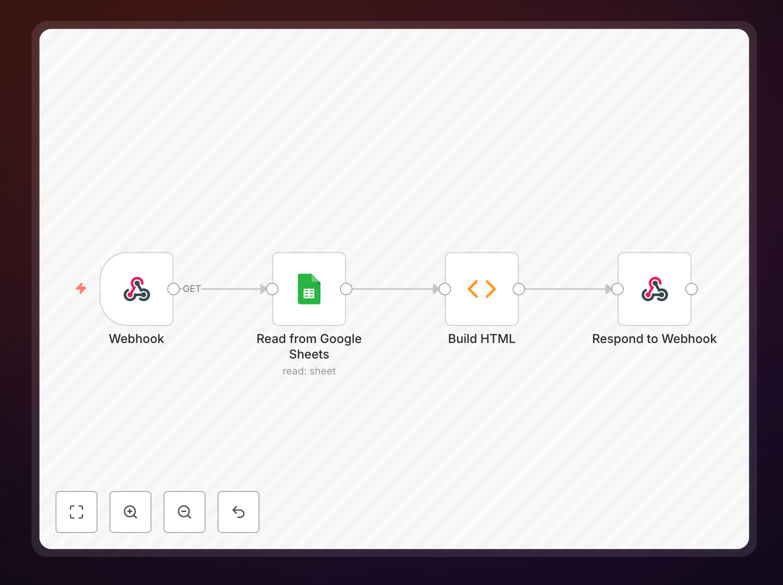Click the 'read: sheet' subtitle text
The height and width of the screenshot is (585, 783).
[x=309, y=371]
